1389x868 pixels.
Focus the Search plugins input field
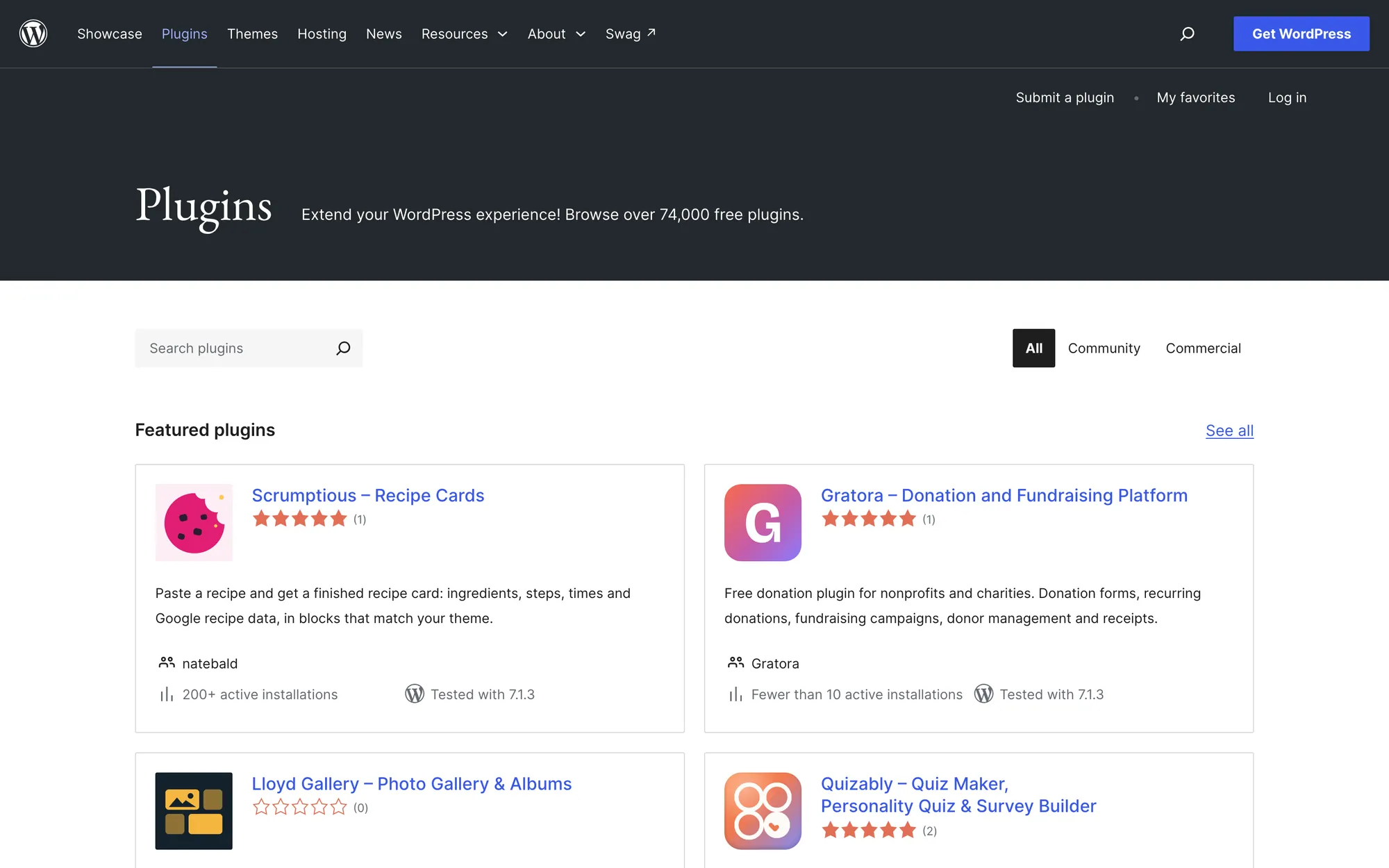tap(249, 348)
